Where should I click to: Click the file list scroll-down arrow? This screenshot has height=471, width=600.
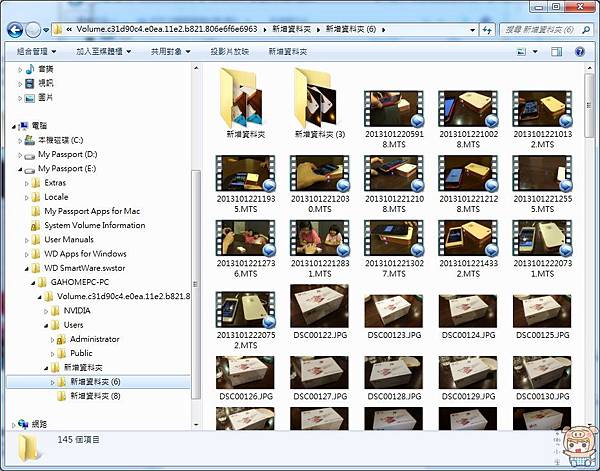pyautogui.click(x=589, y=425)
